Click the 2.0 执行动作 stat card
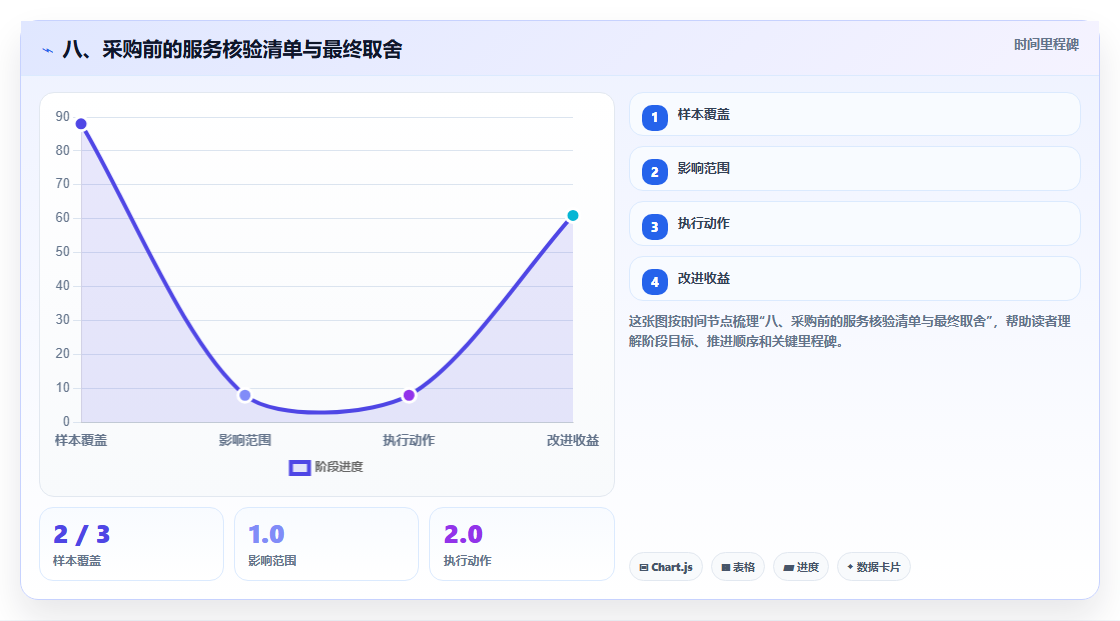 point(521,544)
